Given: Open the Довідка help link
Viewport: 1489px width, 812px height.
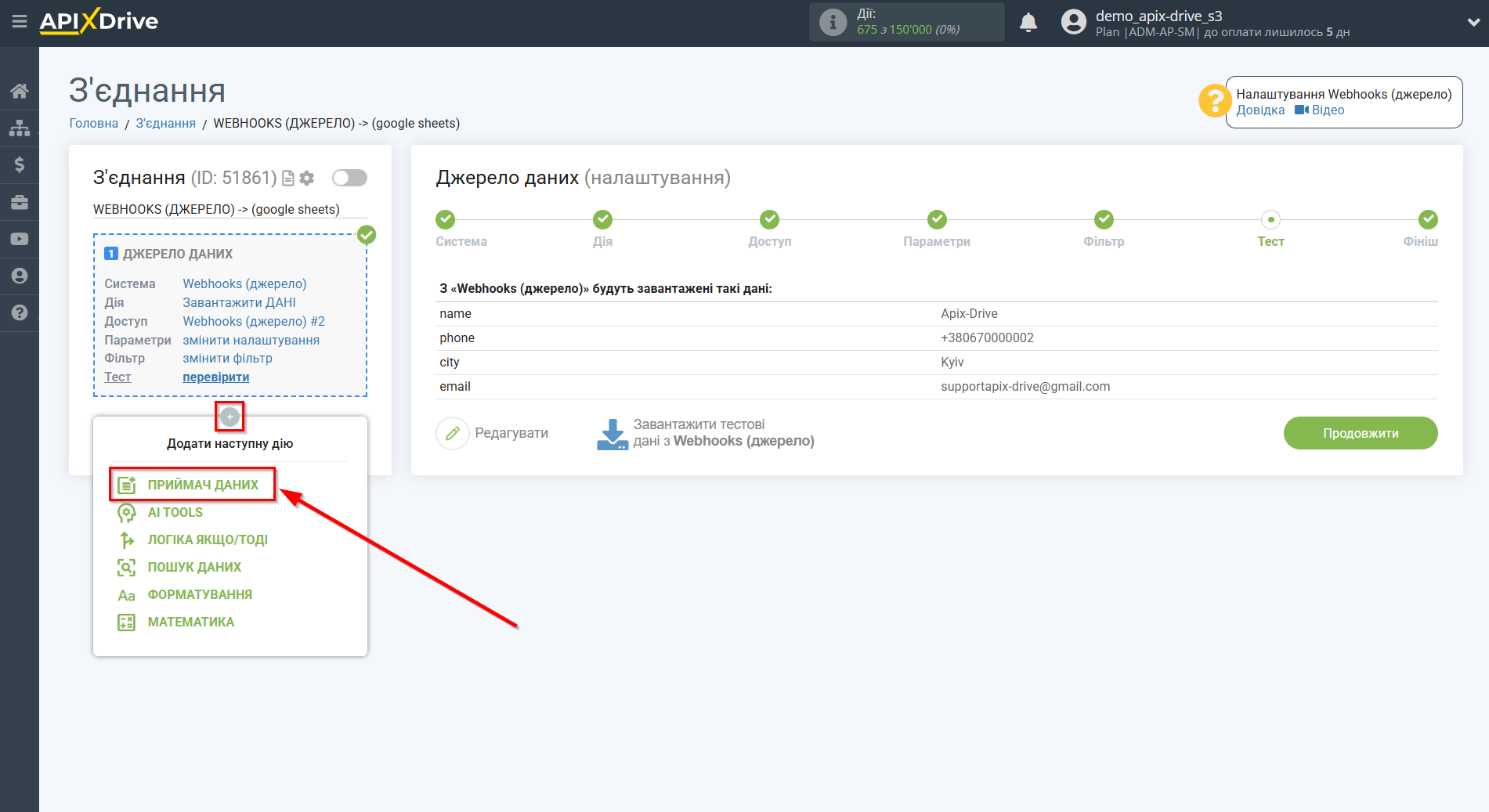Looking at the screenshot, I should tap(1260, 110).
